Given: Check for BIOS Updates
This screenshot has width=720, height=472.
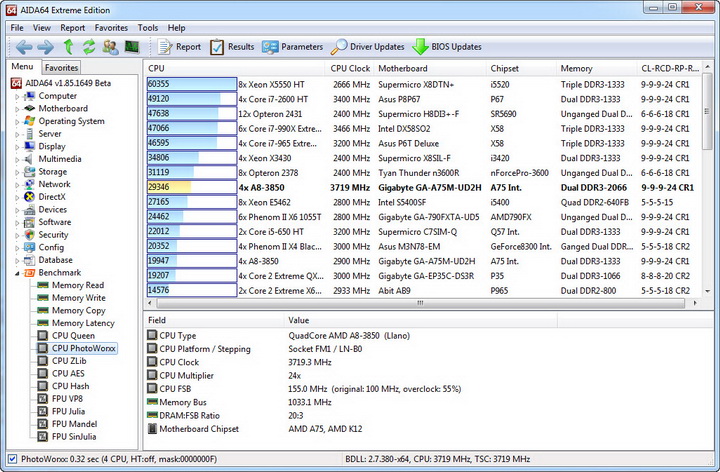Looking at the screenshot, I should coord(447,47).
